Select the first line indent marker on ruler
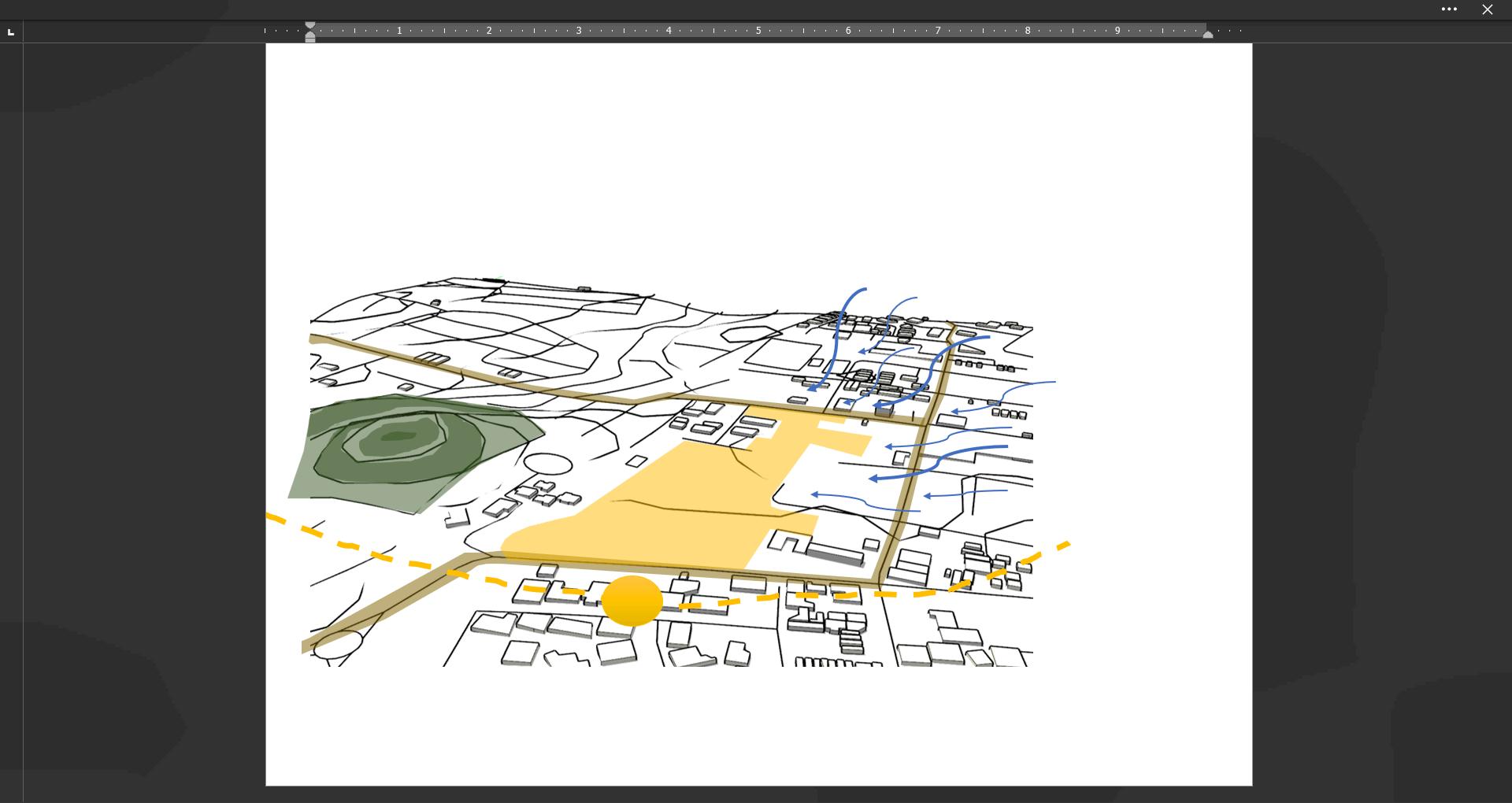 [310, 26]
